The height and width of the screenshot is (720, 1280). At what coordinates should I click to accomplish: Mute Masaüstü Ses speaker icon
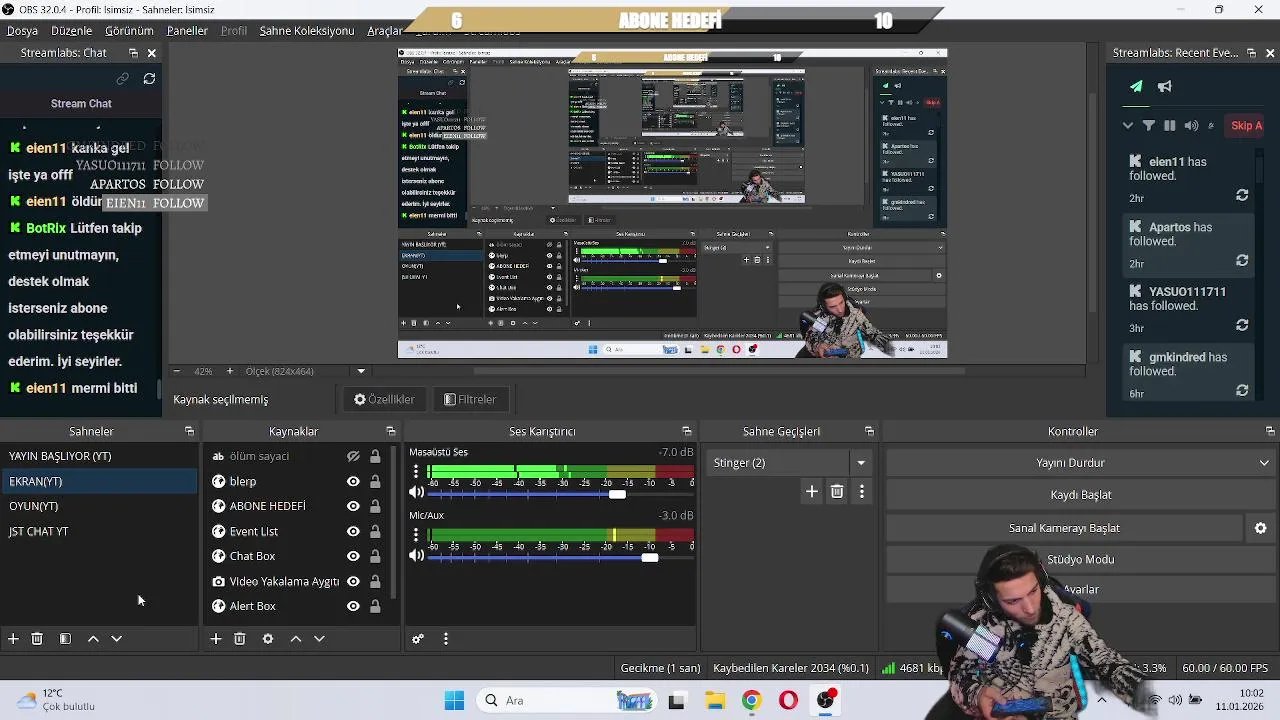coord(417,492)
